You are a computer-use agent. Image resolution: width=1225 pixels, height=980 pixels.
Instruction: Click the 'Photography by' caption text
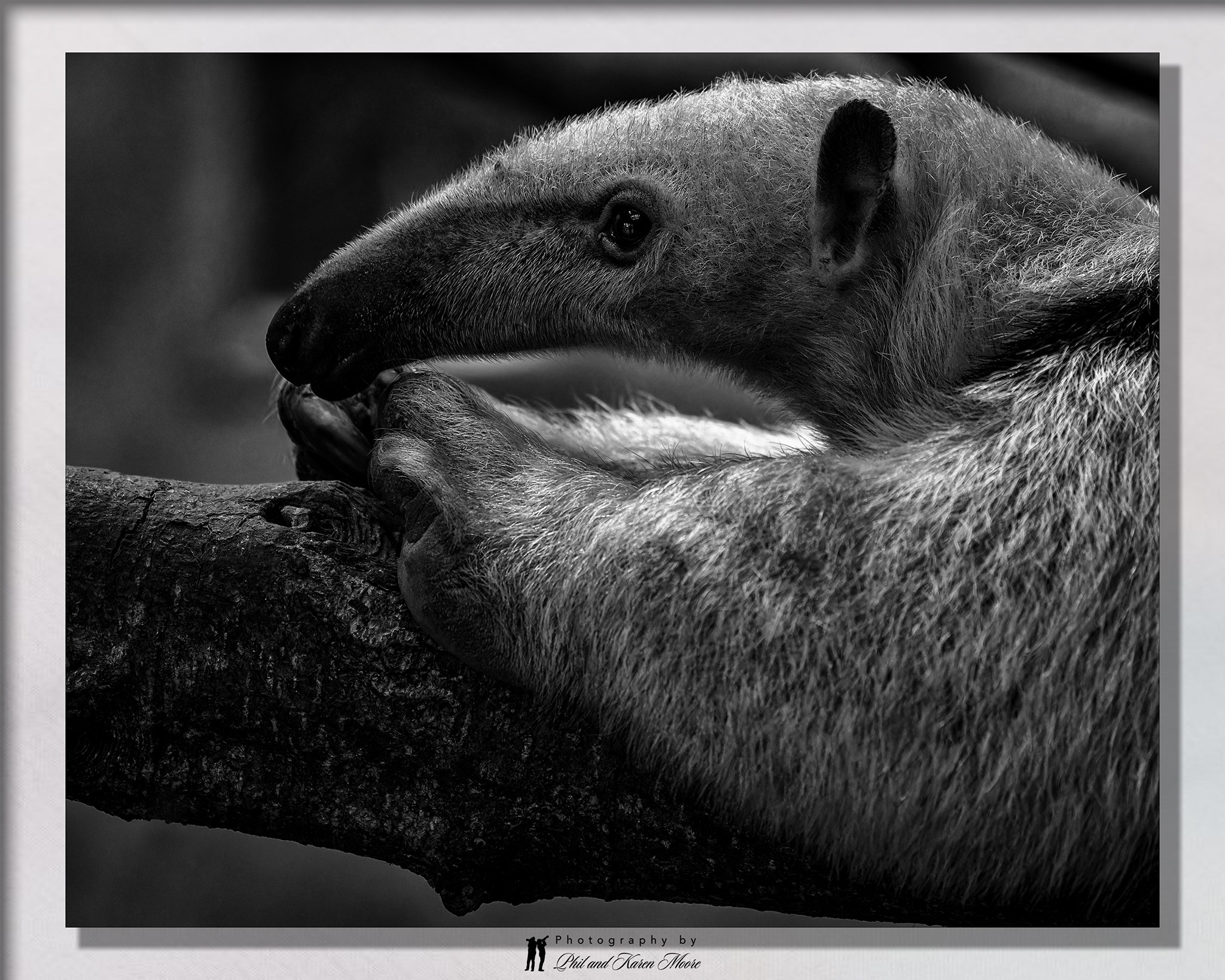(x=626, y=941)
